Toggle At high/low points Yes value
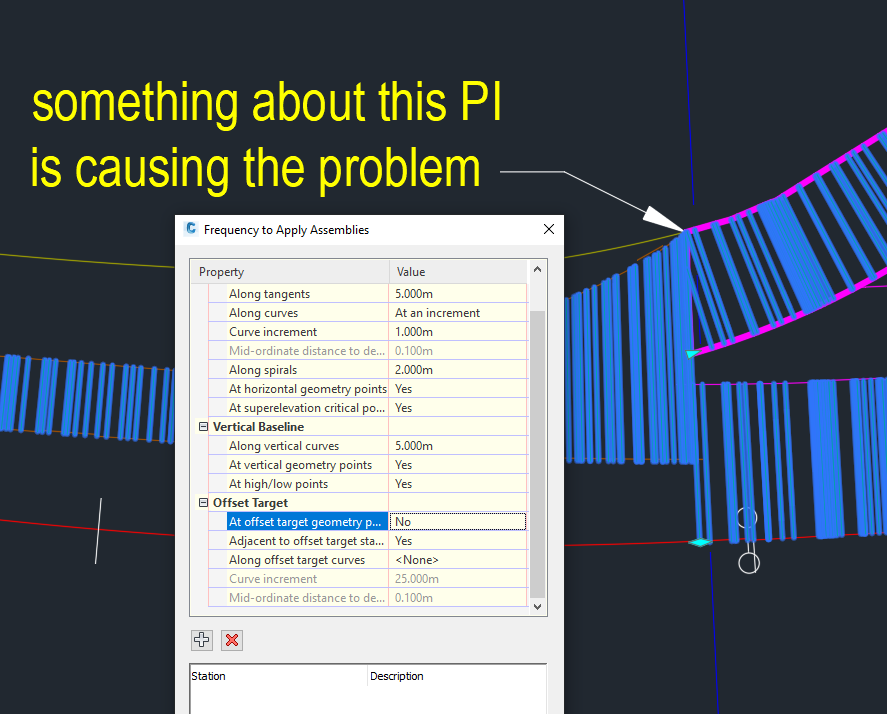 point(458,484)
